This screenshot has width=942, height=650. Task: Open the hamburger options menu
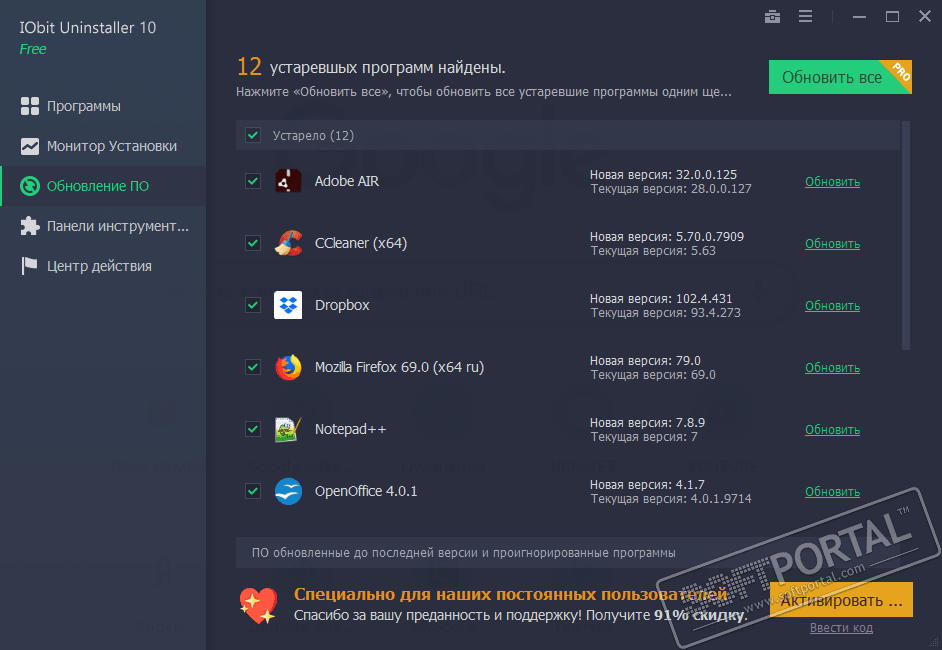[x=805, y=16]
